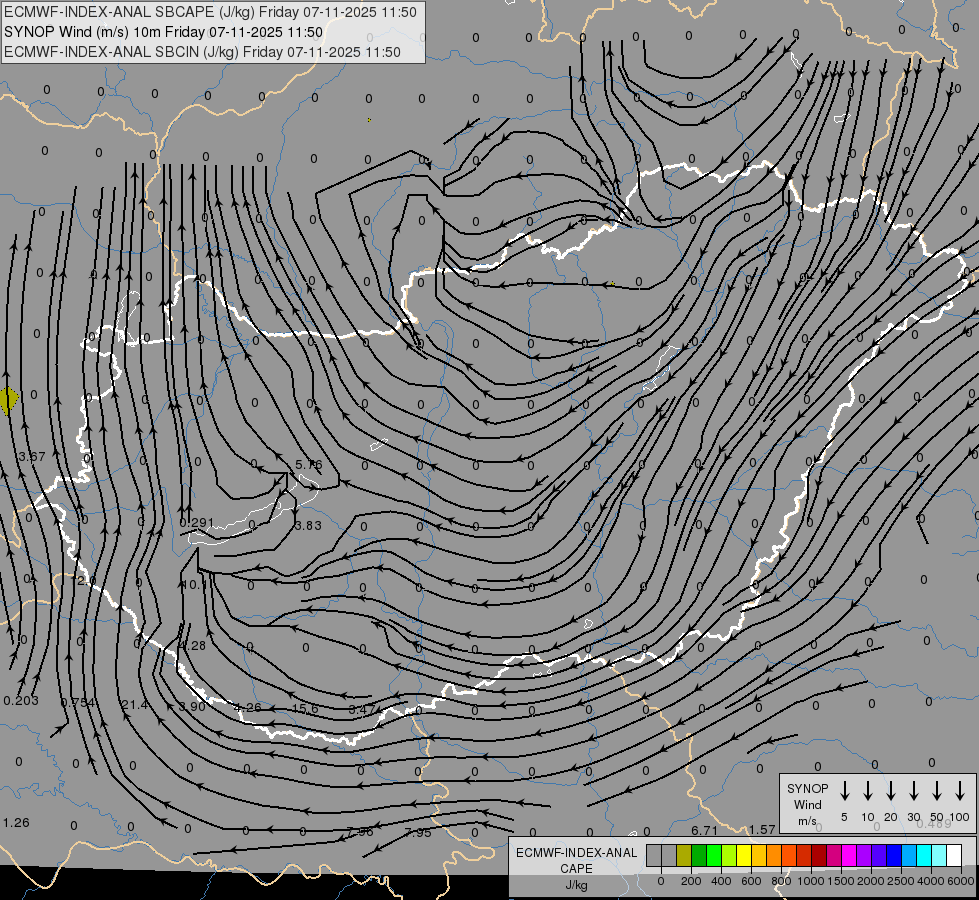Select the dark red CAPE legend swatch
The width and height of the screenshot is (979, 900).
pos(819,855)
